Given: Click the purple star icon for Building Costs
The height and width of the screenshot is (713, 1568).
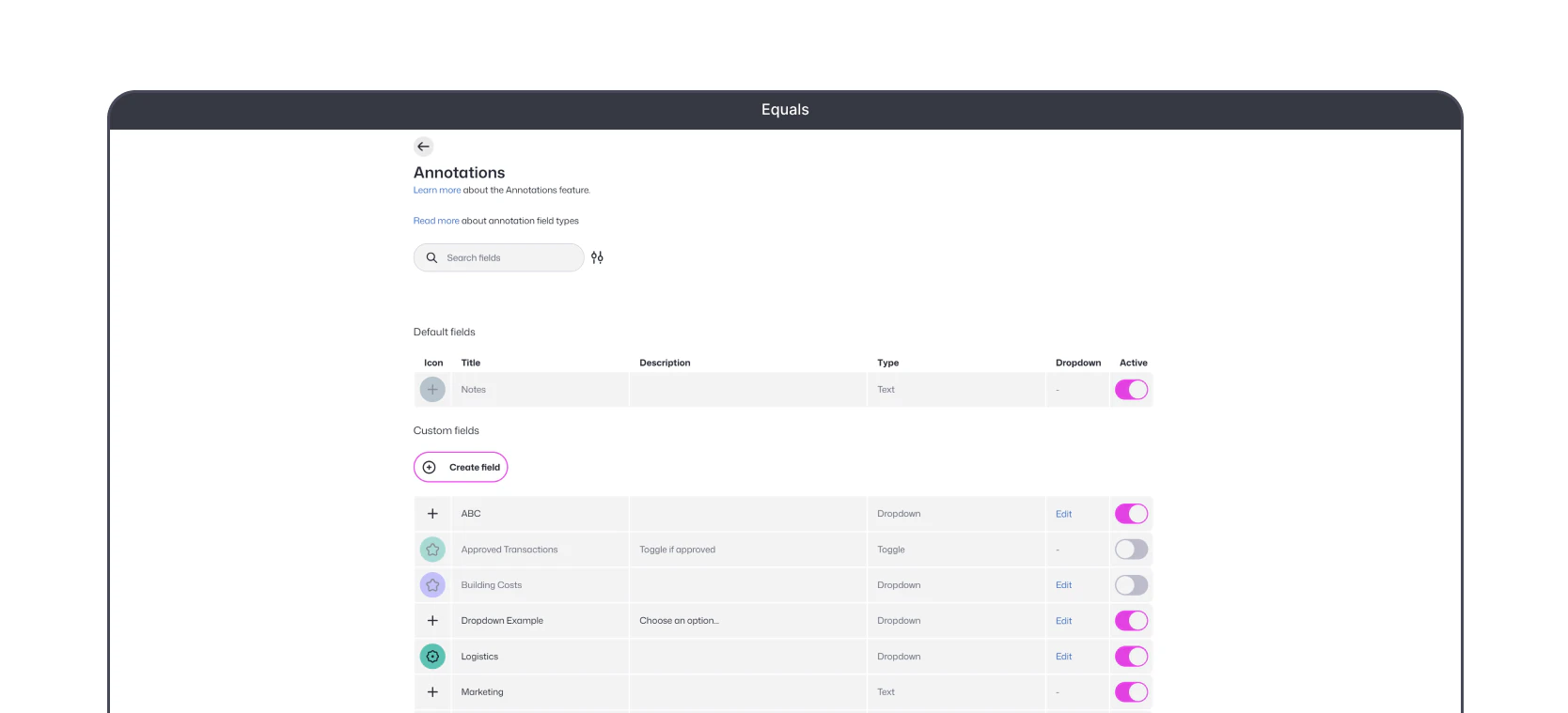Looking at the screenshot, I should point(432,585).
